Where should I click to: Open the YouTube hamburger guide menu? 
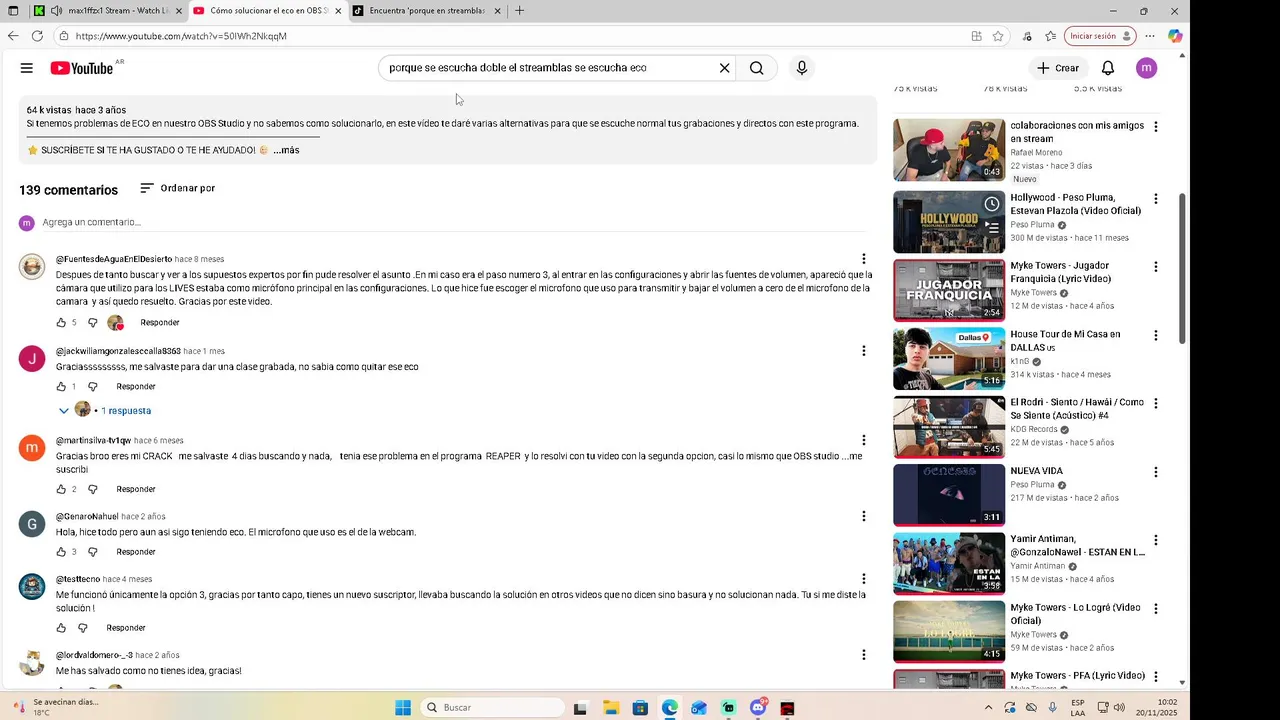coord(27,68)
